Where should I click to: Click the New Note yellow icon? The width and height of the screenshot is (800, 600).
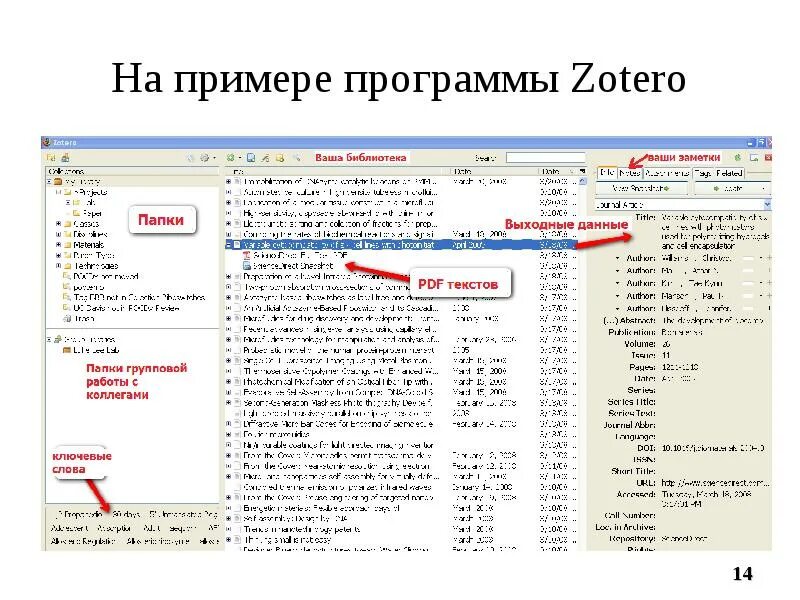280,158
